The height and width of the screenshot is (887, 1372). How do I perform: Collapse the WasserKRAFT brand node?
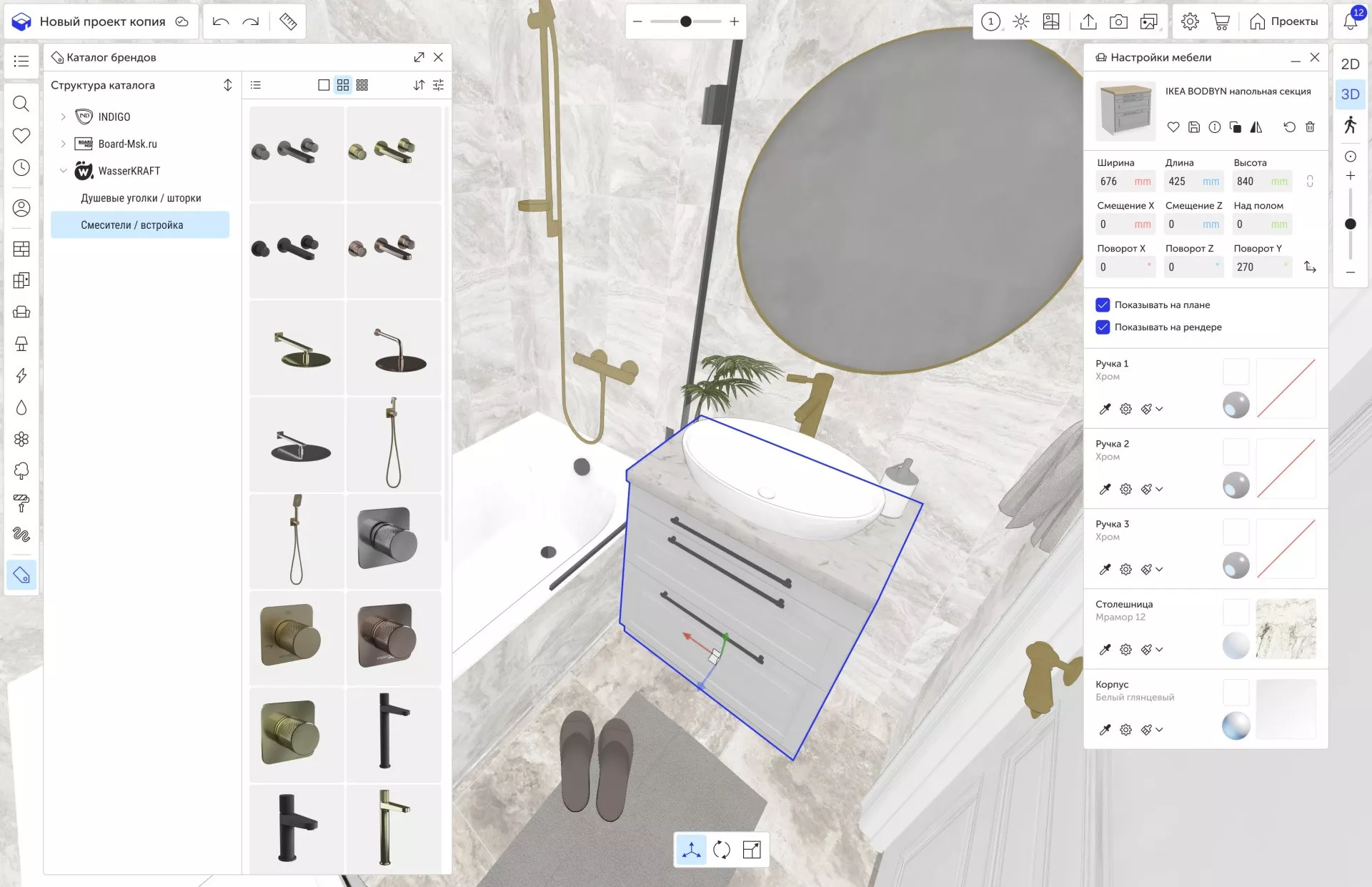coord(64,171)
